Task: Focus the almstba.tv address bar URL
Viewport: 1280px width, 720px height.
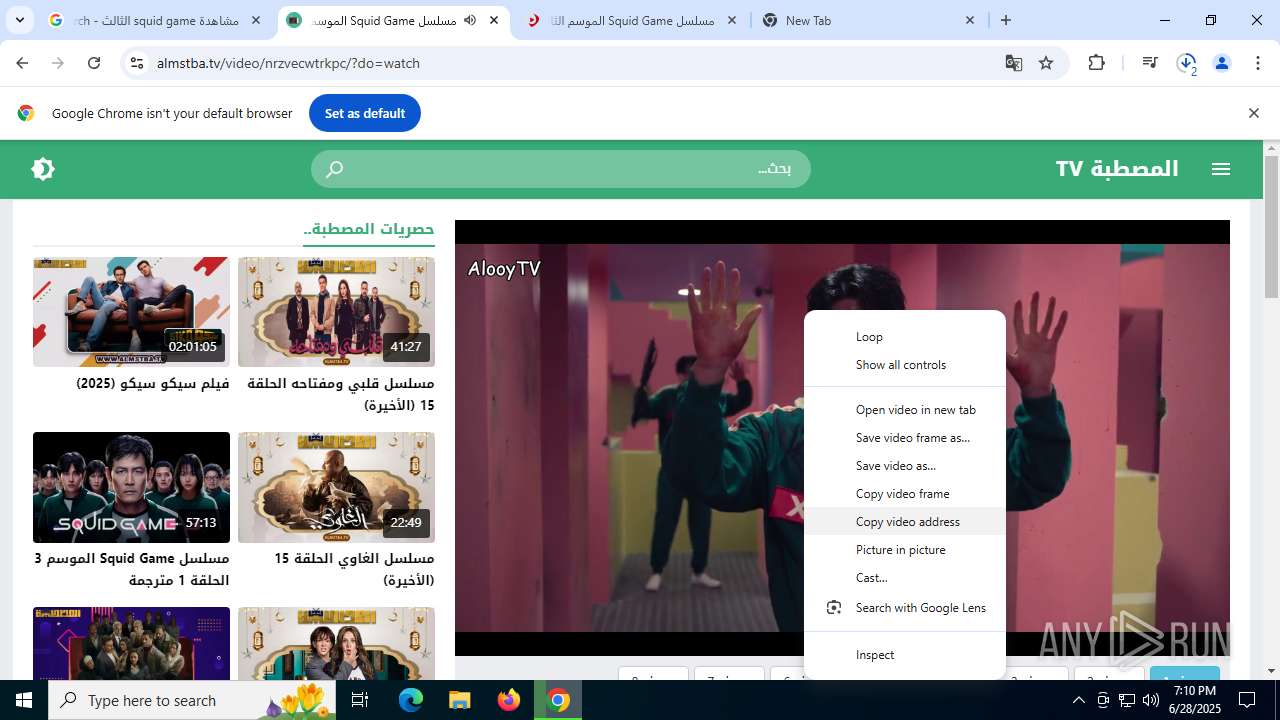Action: (x=288, y=63)
